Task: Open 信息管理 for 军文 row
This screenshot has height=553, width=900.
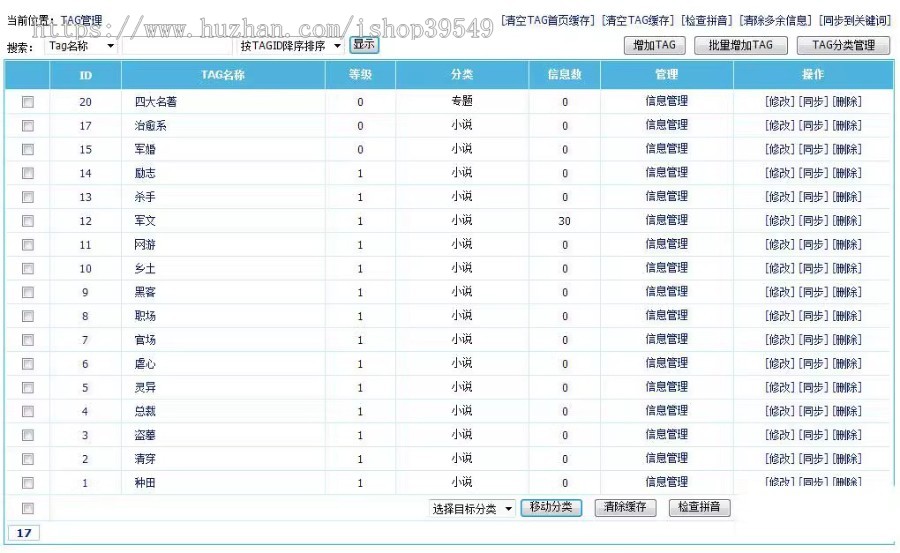Action: pyautogui.click(x=666, y=221)
